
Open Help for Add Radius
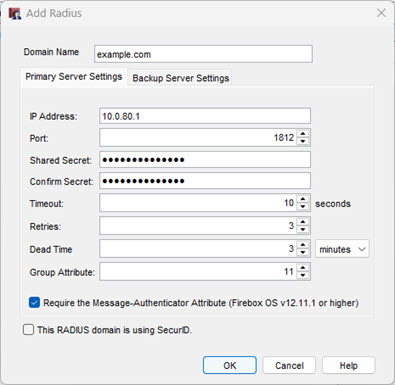pyautogui.click(x=349, y=365)
